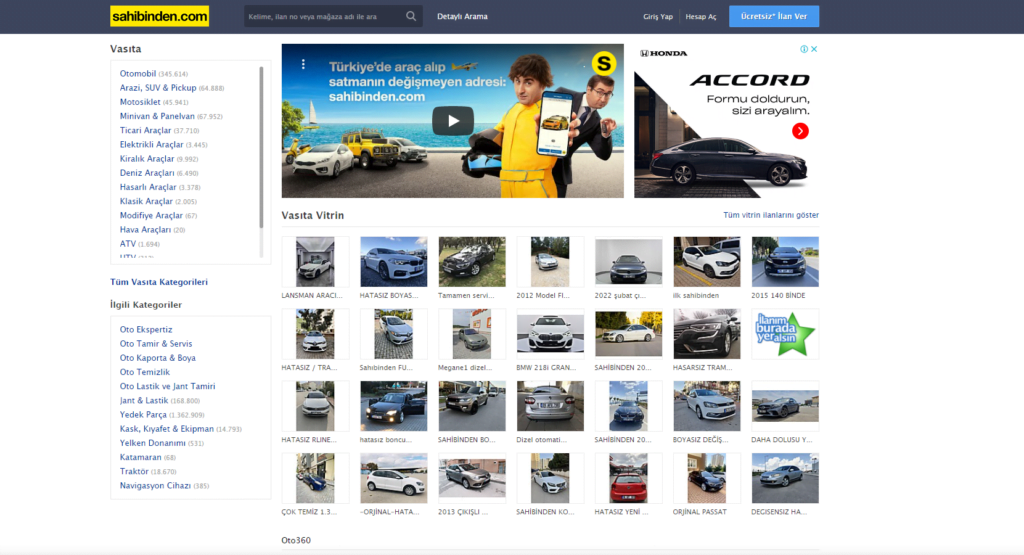
Task: Click Giriş Yap to log in
Action: [658, 17]
